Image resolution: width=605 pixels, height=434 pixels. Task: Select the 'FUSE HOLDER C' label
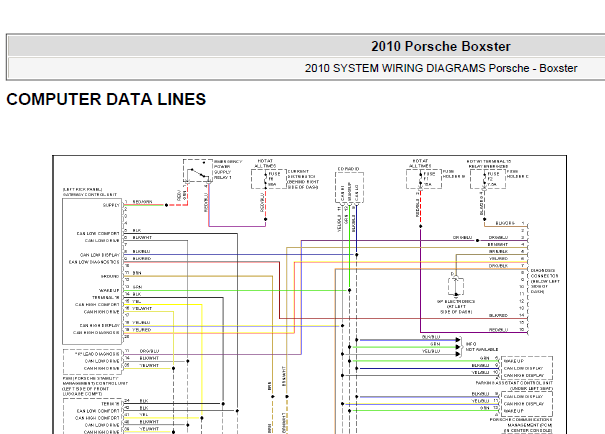[x=517, y=174]
